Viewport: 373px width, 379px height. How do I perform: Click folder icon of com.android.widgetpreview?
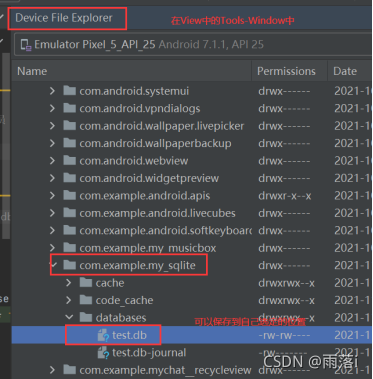coord(69,178)
